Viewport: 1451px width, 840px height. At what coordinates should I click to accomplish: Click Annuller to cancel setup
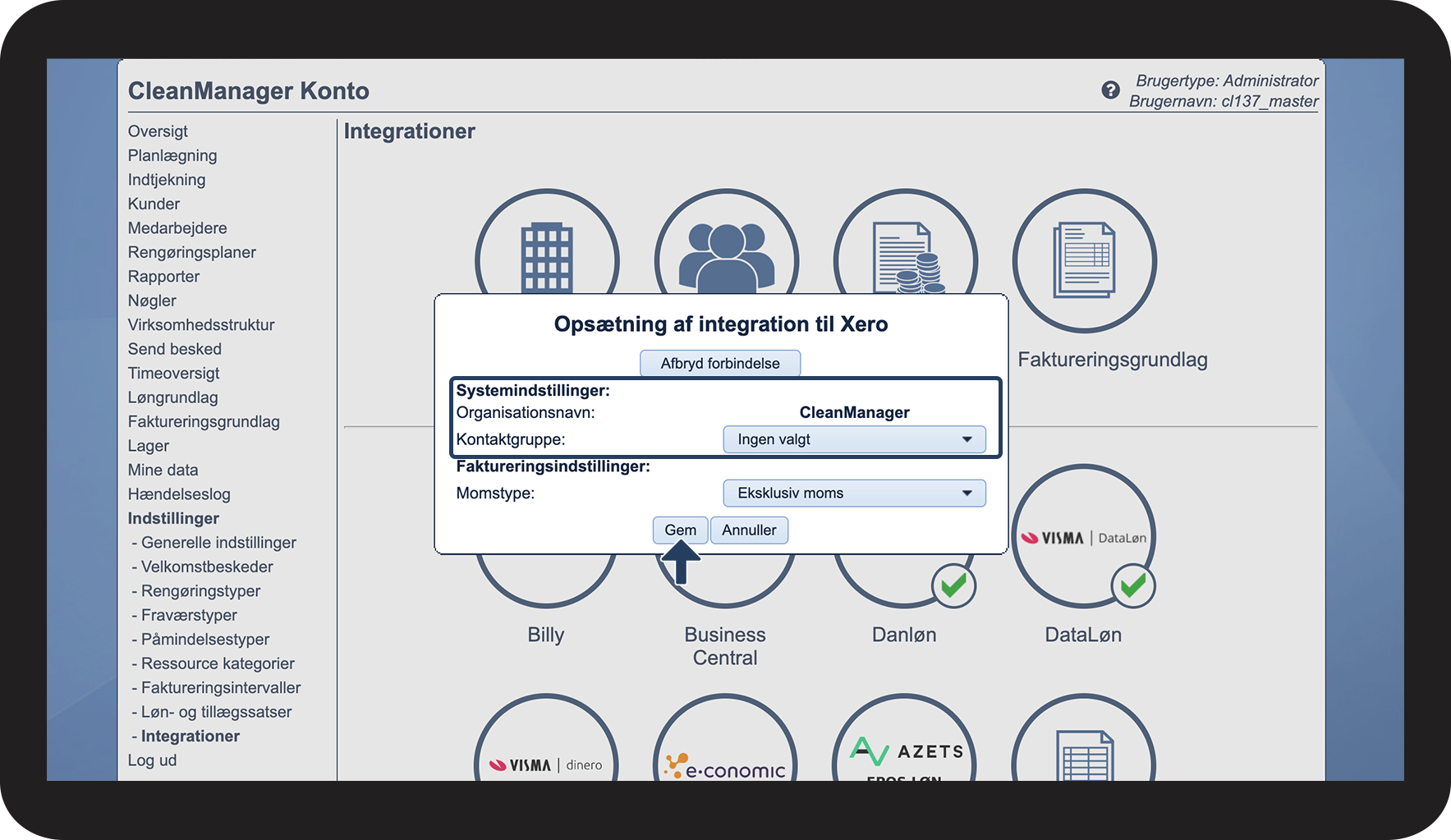coord(748,530)
